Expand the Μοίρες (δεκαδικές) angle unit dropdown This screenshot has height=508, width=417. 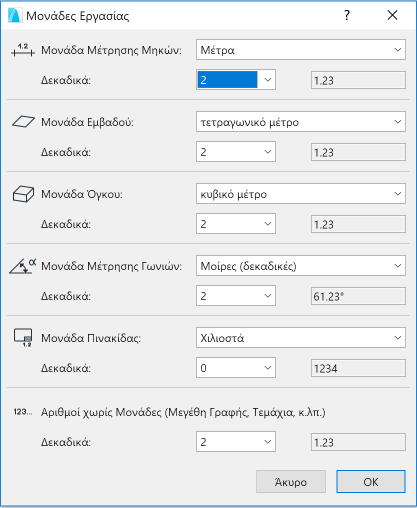301,266
